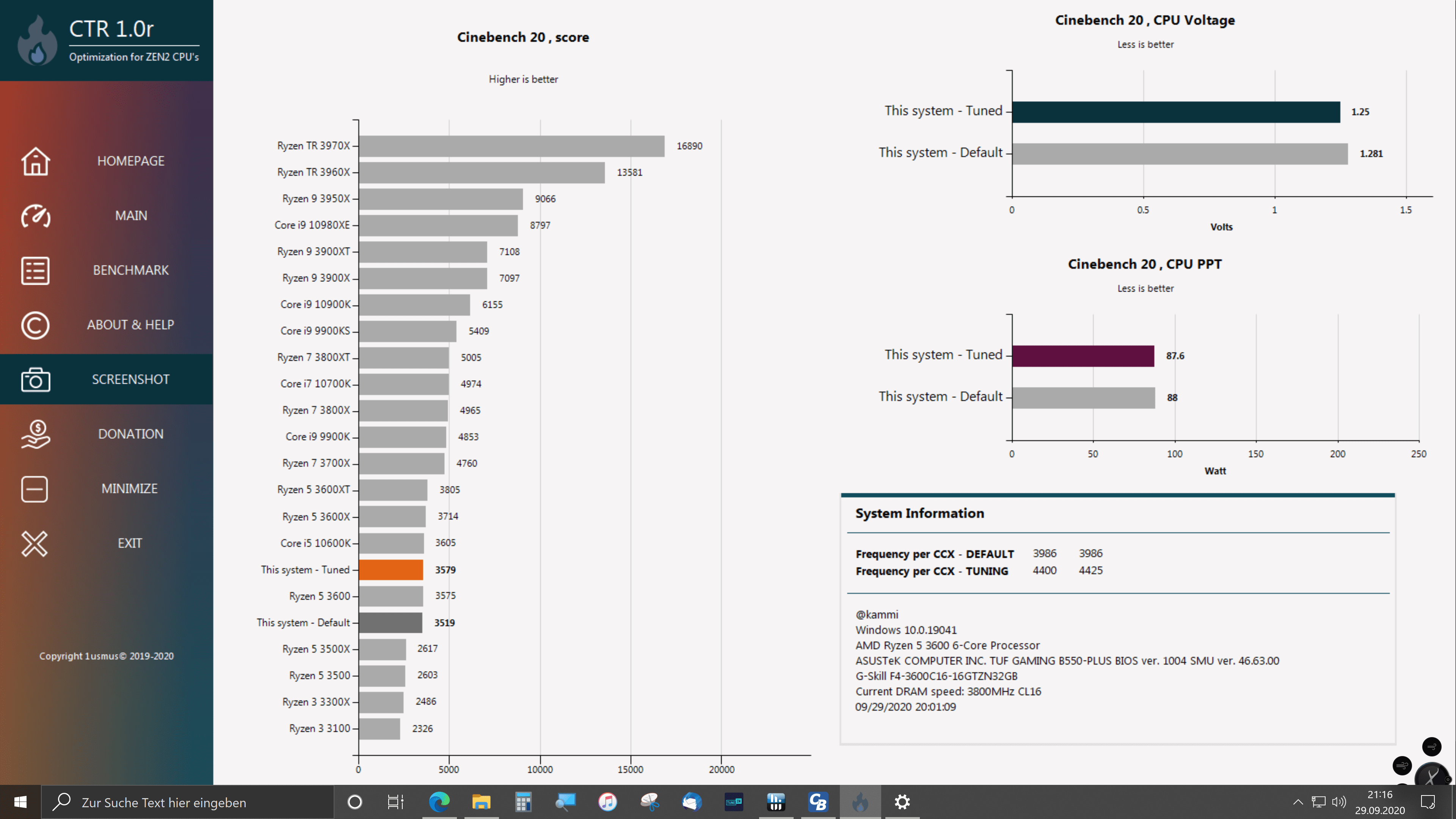Launch Microsoft Edge from the taskbar

[x=439, y=802]
